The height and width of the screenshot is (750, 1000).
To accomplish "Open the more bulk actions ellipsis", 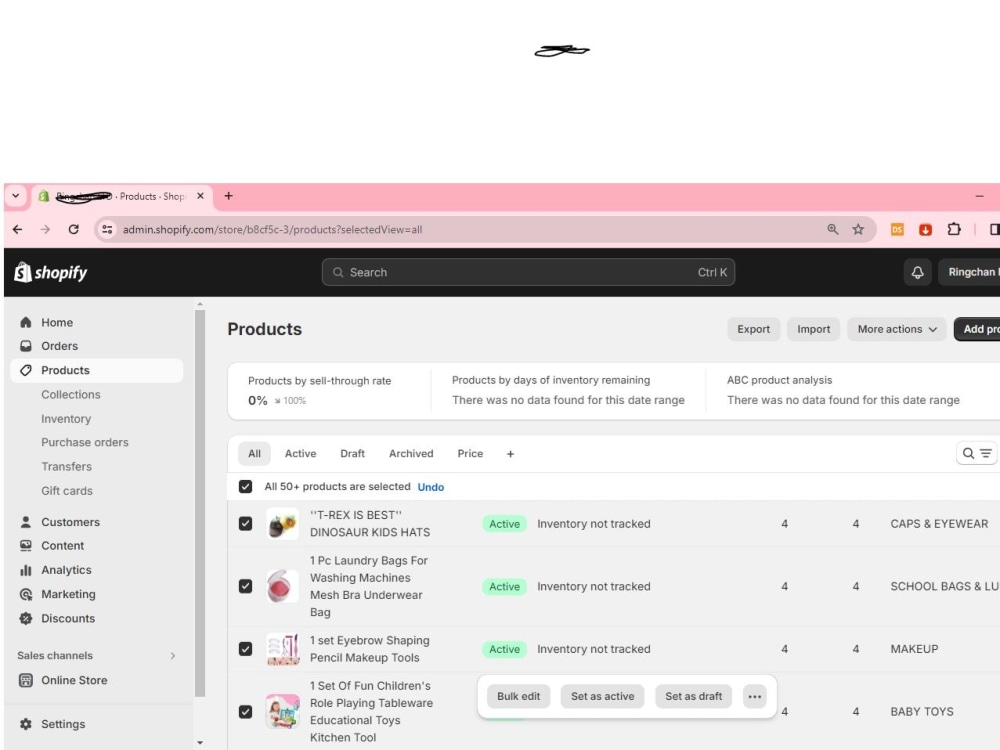I will pos(754,696).
